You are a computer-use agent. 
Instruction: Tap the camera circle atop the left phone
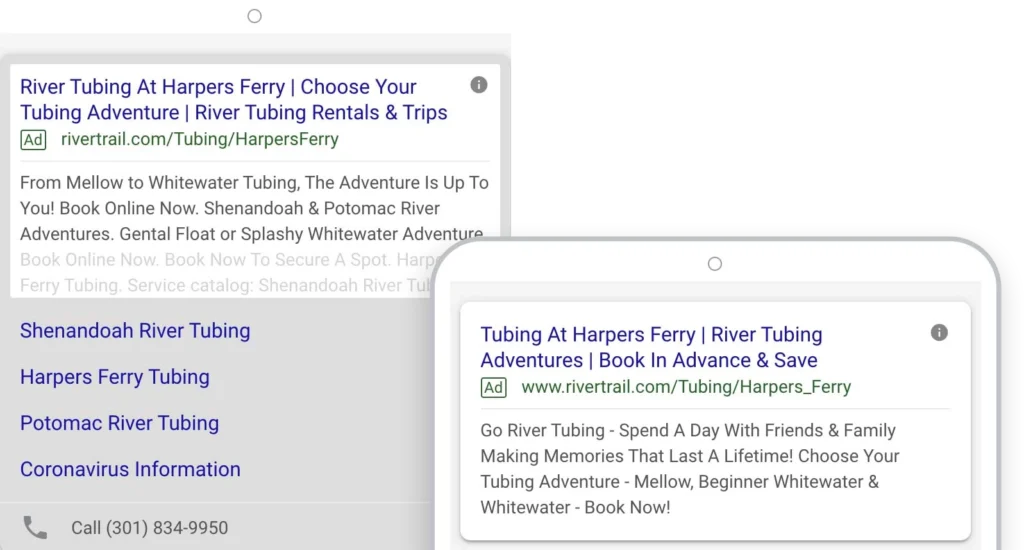coord(255,16)
